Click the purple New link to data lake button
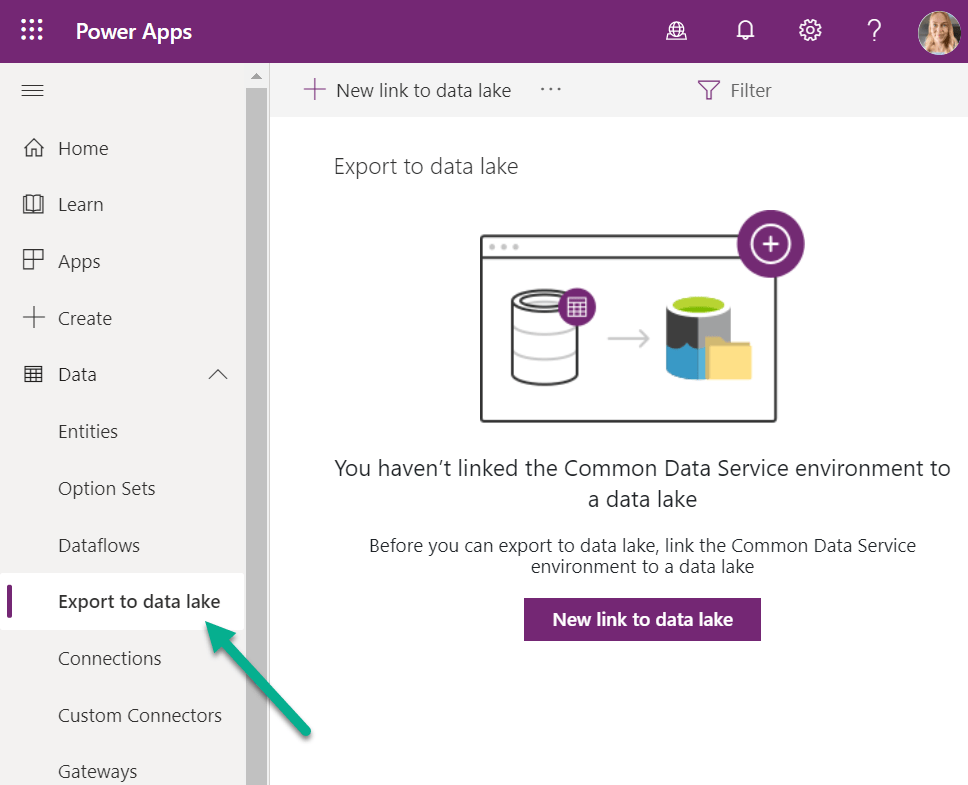The height and width of the screenshot is (785, 968). [642, 620]
